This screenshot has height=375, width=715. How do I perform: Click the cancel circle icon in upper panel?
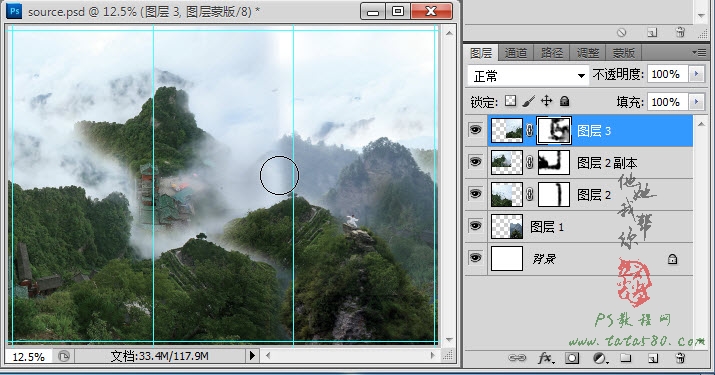(622, 32)
